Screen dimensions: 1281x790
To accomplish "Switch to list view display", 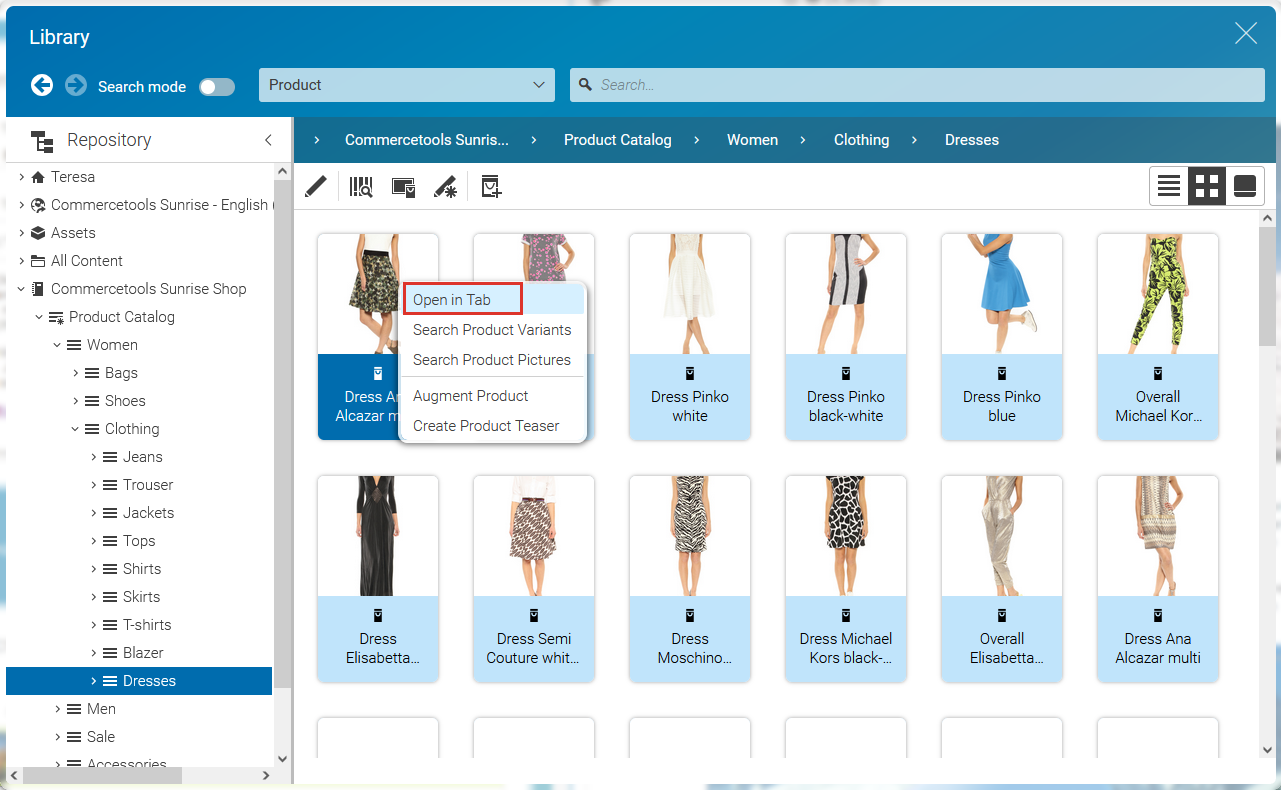I will [1168, 185].
